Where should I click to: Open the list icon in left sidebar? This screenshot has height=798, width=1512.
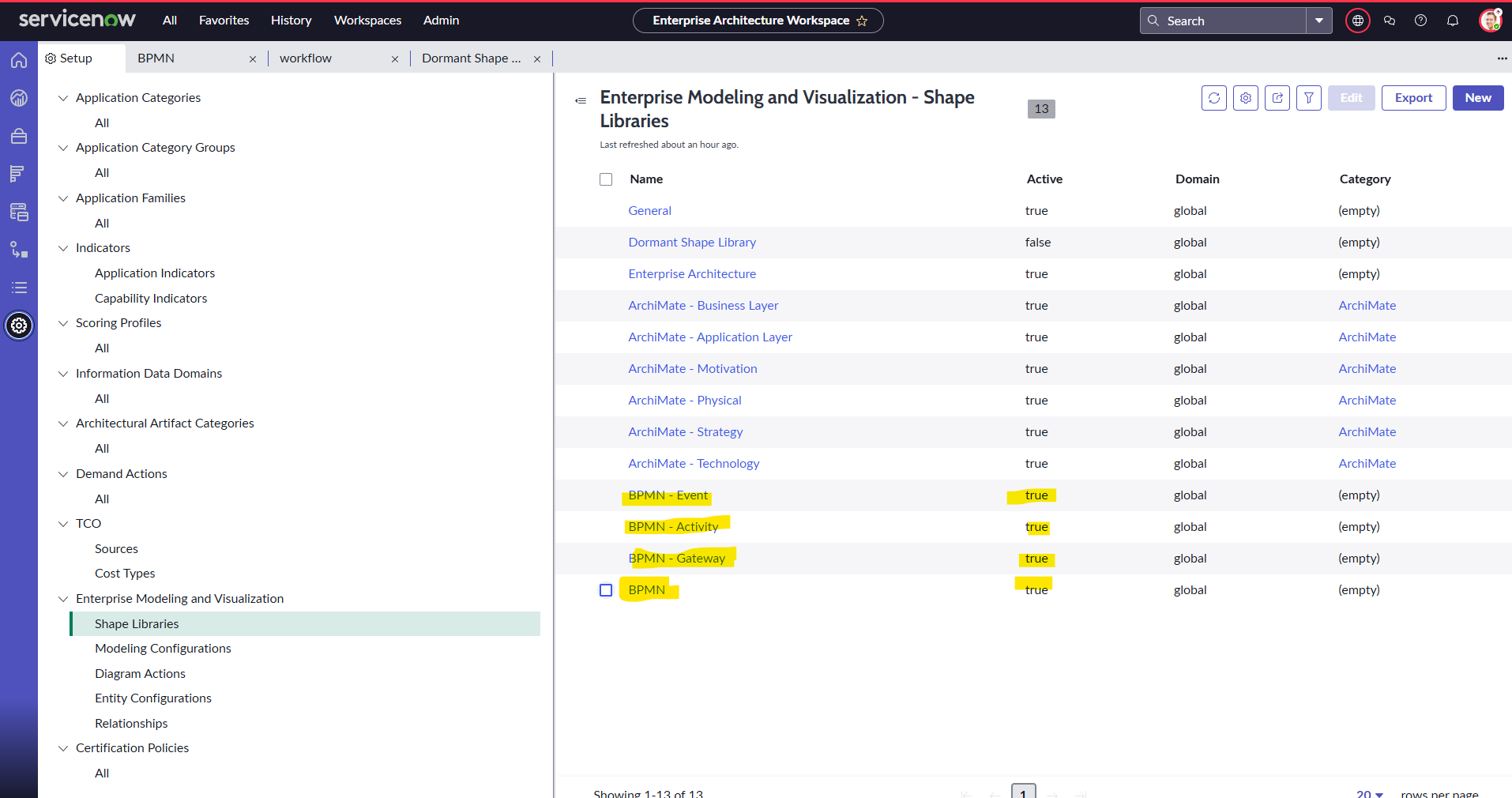click(x=19, y=288)
